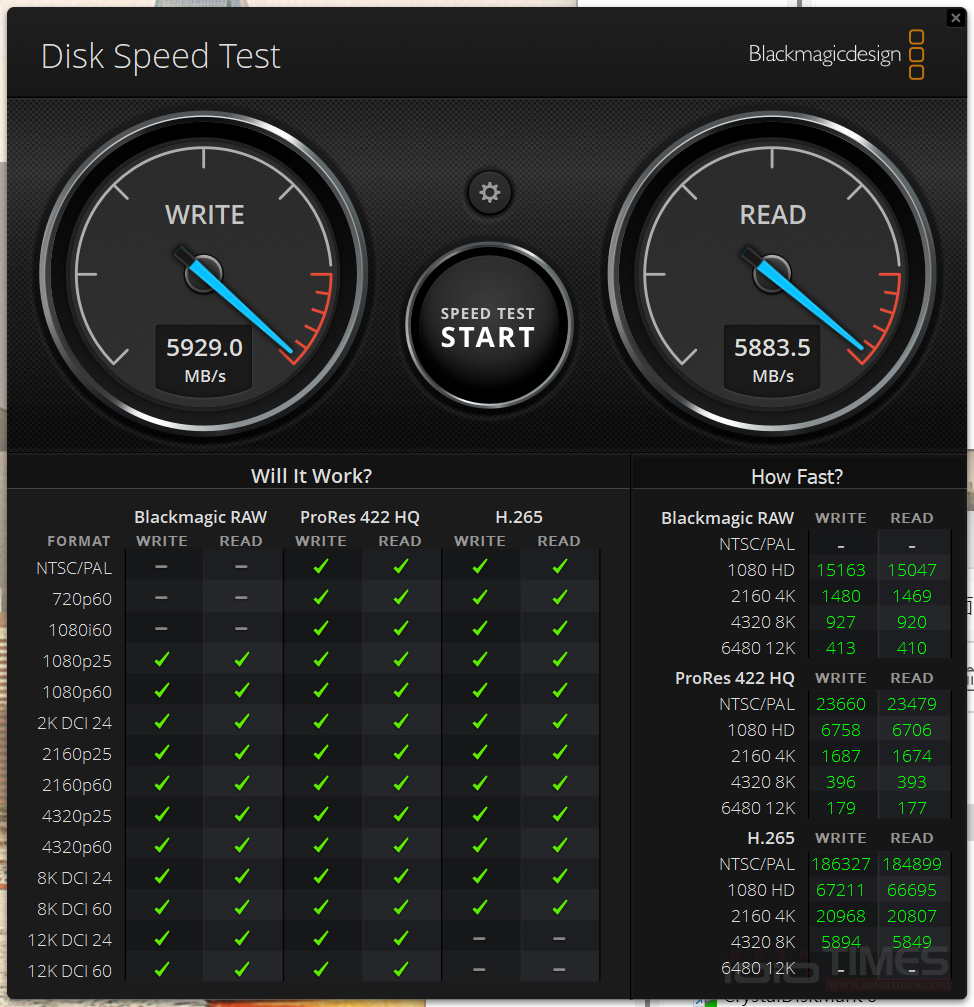
Task: Click the 1080i60 format row label
Action: pos(80,630)
